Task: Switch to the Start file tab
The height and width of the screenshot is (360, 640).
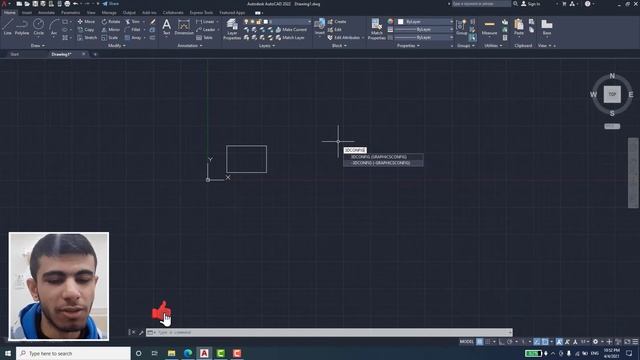Action: [14, 54]
